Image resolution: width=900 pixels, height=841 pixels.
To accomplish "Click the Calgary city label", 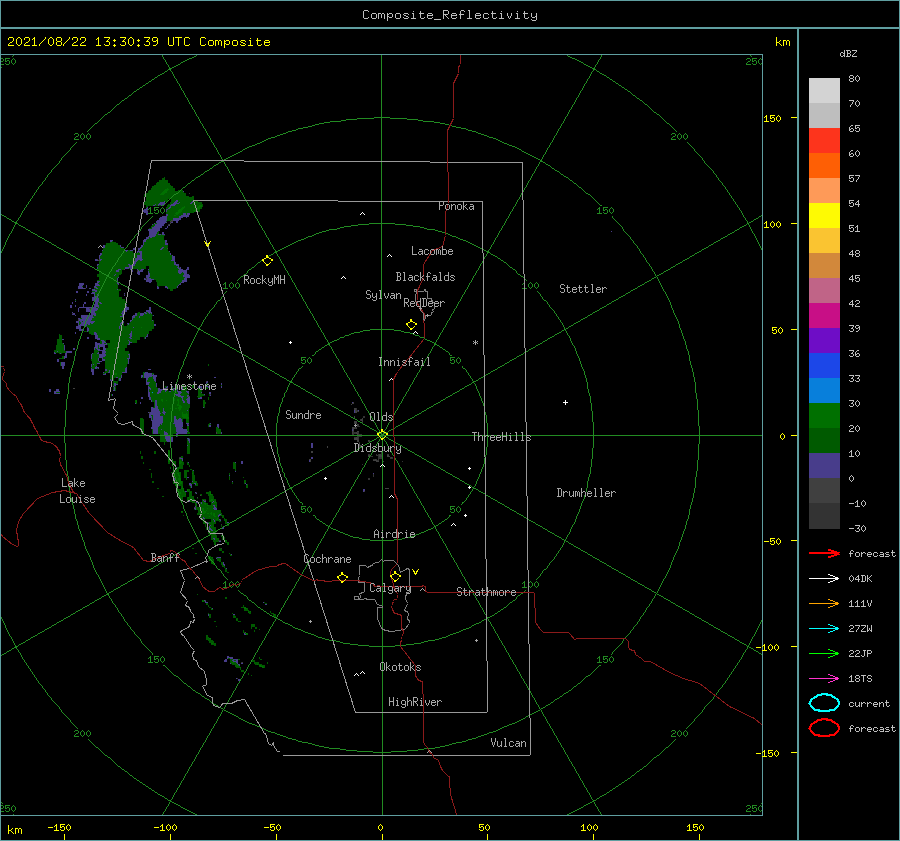I will tap(390, 588).
